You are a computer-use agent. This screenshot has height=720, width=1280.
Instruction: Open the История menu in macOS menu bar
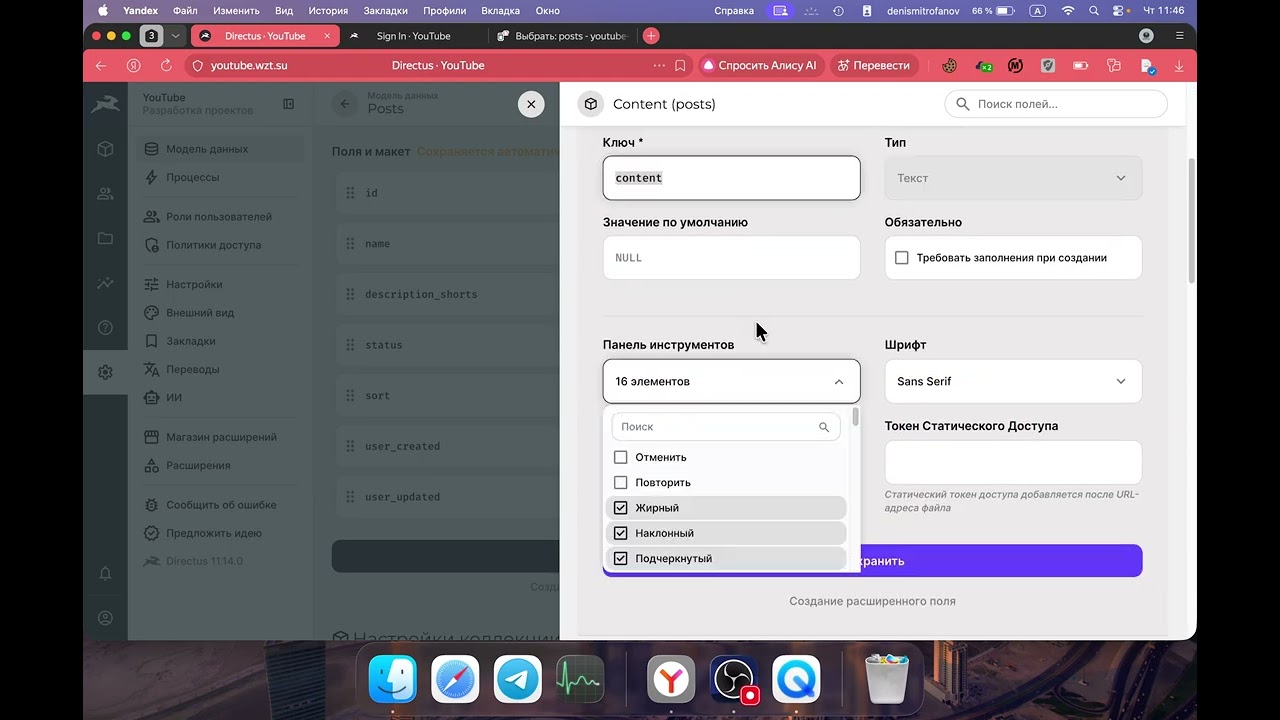328,11
